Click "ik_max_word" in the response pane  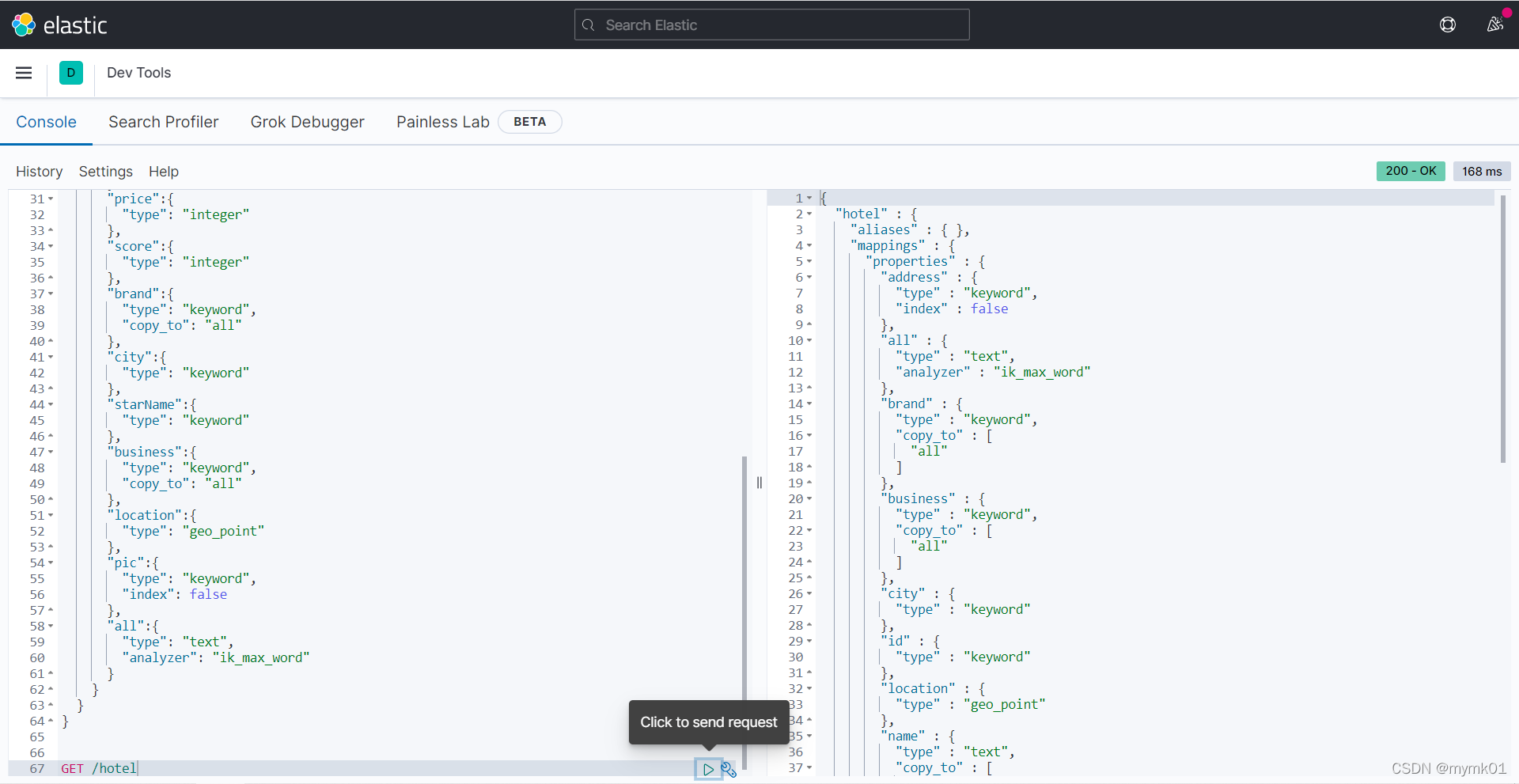point(1042,373)
